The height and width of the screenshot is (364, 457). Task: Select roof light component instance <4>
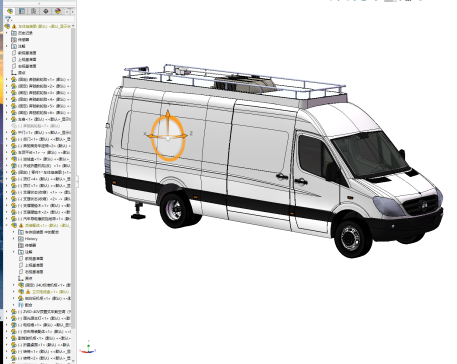41,179
